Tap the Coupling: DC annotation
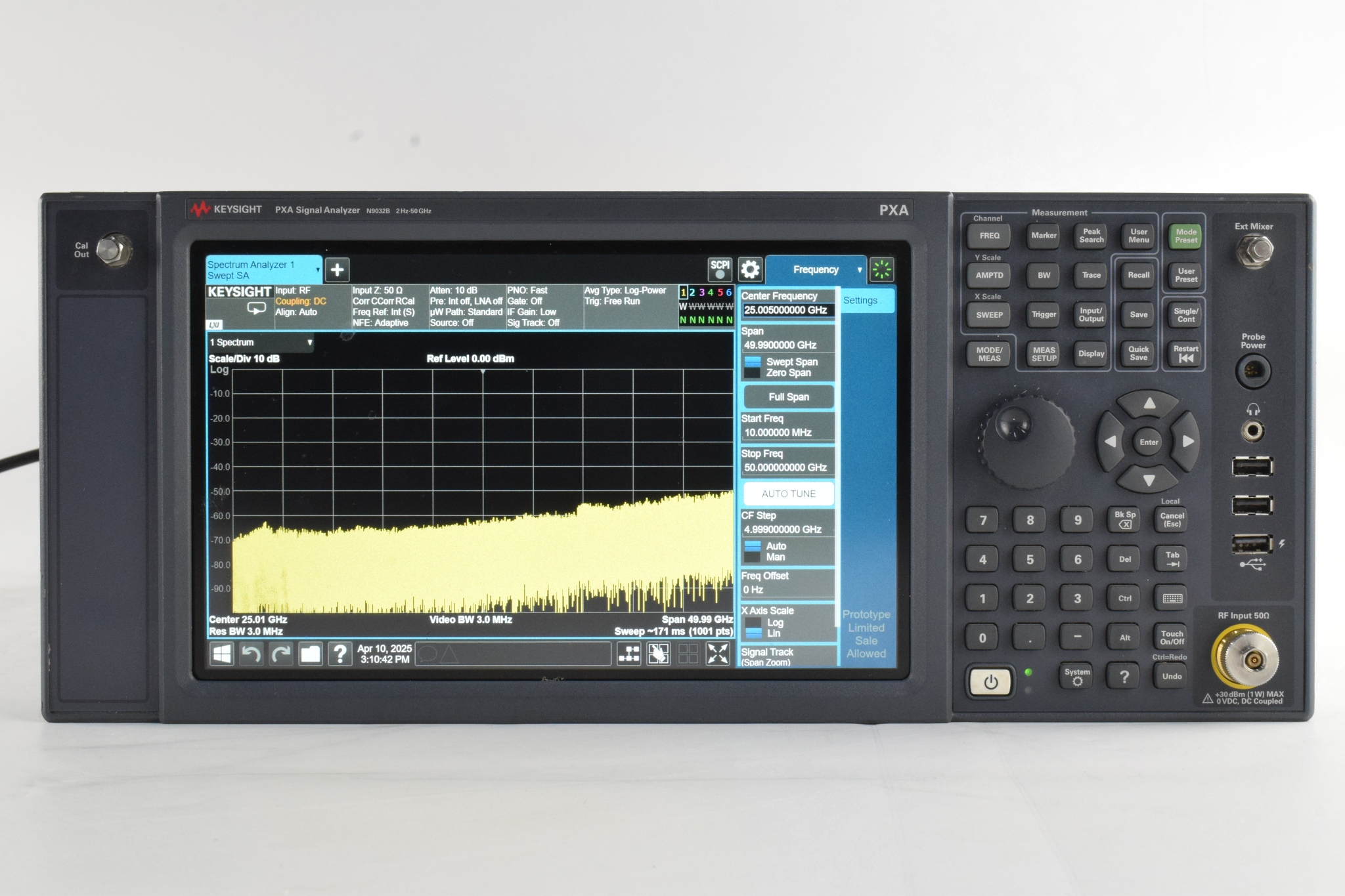This screenshot has height=896, width=1345. (301, 301)
